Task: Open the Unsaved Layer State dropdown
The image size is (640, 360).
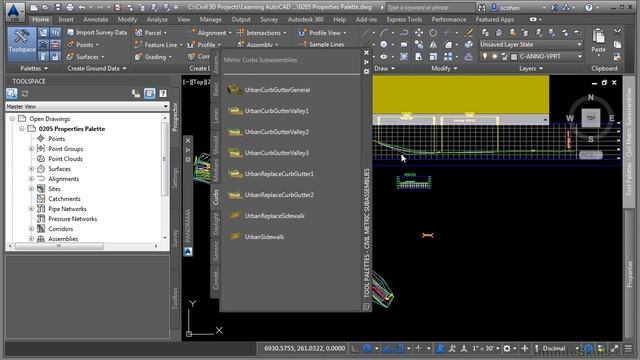Action: [x=531, y=44]
